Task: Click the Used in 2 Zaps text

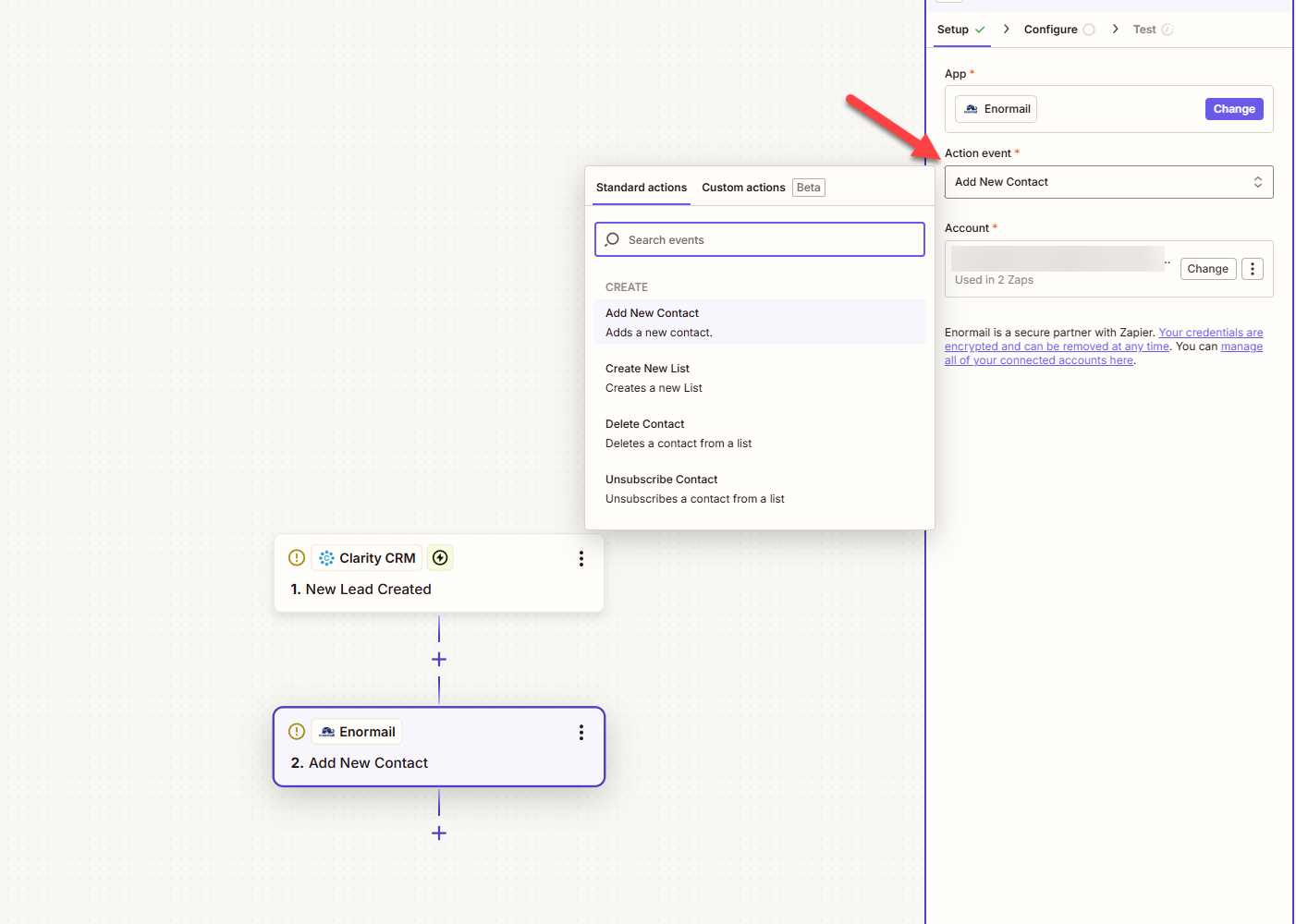Action: pyautogui.click(x=994, y=280)
